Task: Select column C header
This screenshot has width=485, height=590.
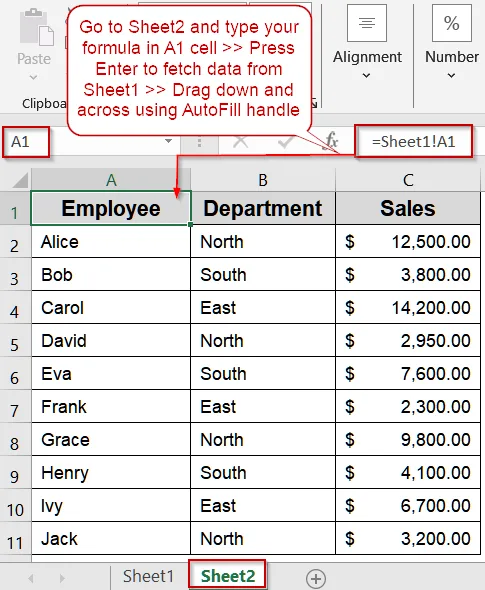Action: click(408, 180)
